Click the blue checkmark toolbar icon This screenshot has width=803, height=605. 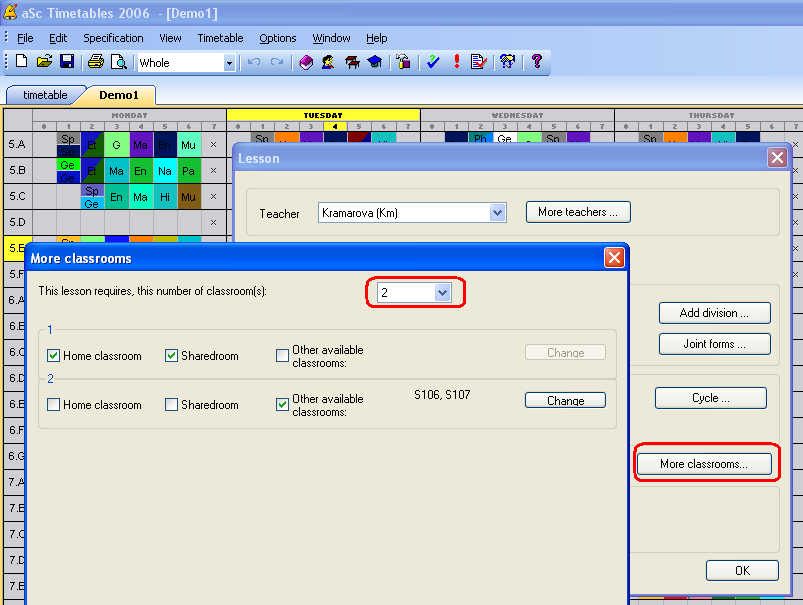pyautogui.click(x=433, y=62)
